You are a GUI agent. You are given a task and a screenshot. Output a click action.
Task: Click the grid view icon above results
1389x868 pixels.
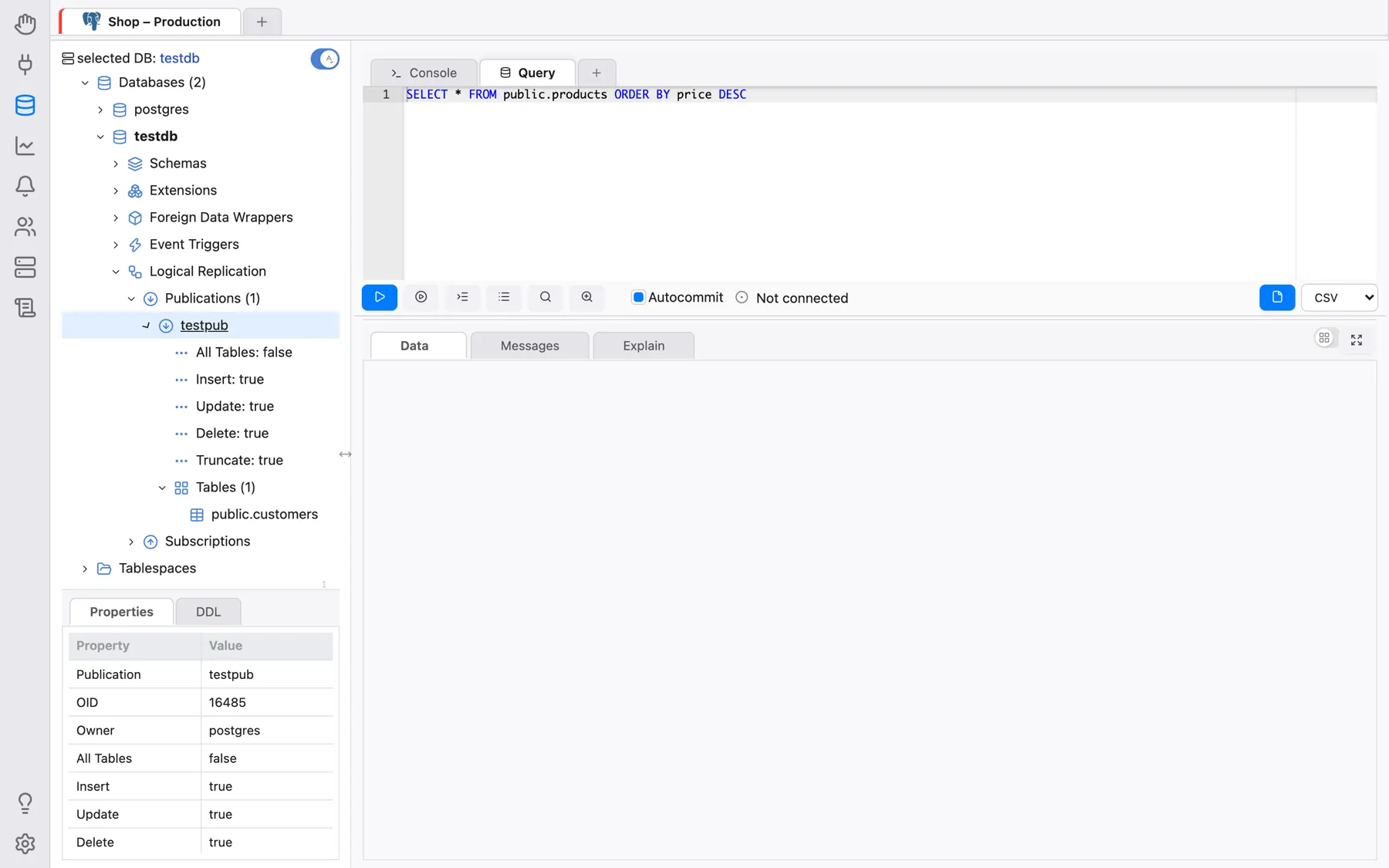tap(1324, 338)
